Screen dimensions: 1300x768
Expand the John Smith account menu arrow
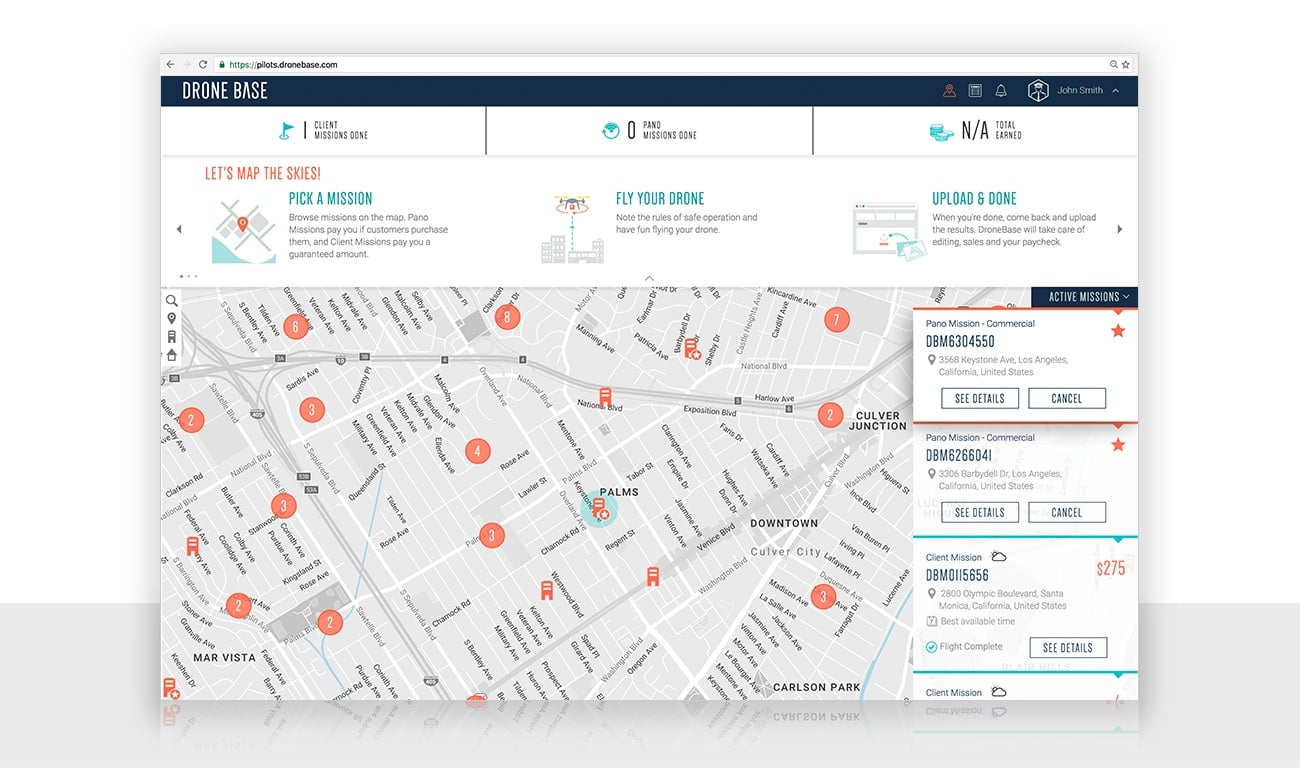click(x=1115, y=91)
